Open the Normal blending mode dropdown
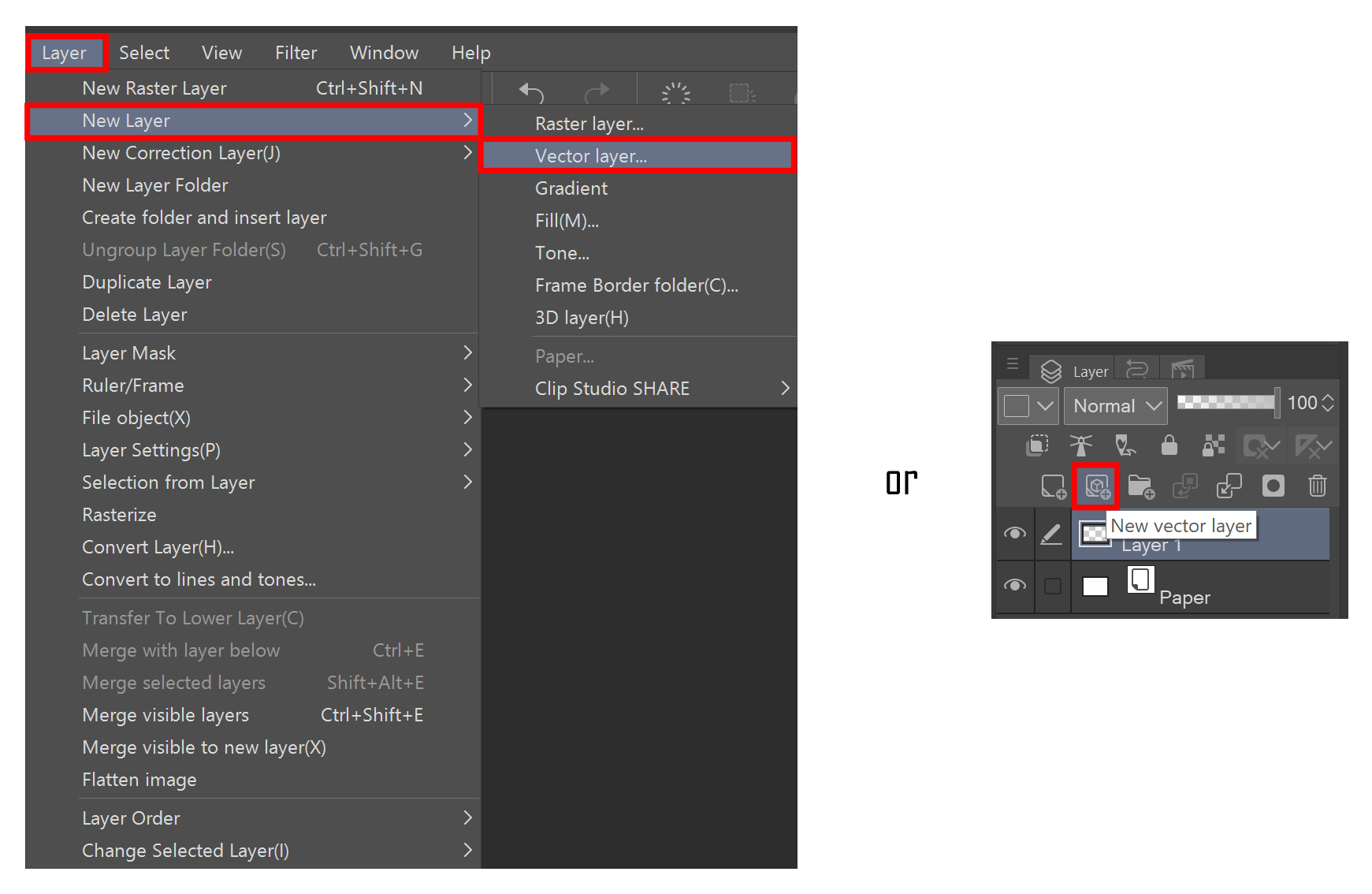 tap(1115, 406)
